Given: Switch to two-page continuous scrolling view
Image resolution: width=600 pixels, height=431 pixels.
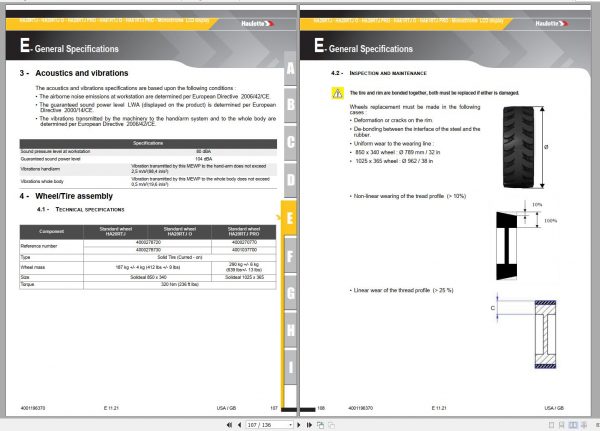Looking at the screenshot, I should [584, 425].
